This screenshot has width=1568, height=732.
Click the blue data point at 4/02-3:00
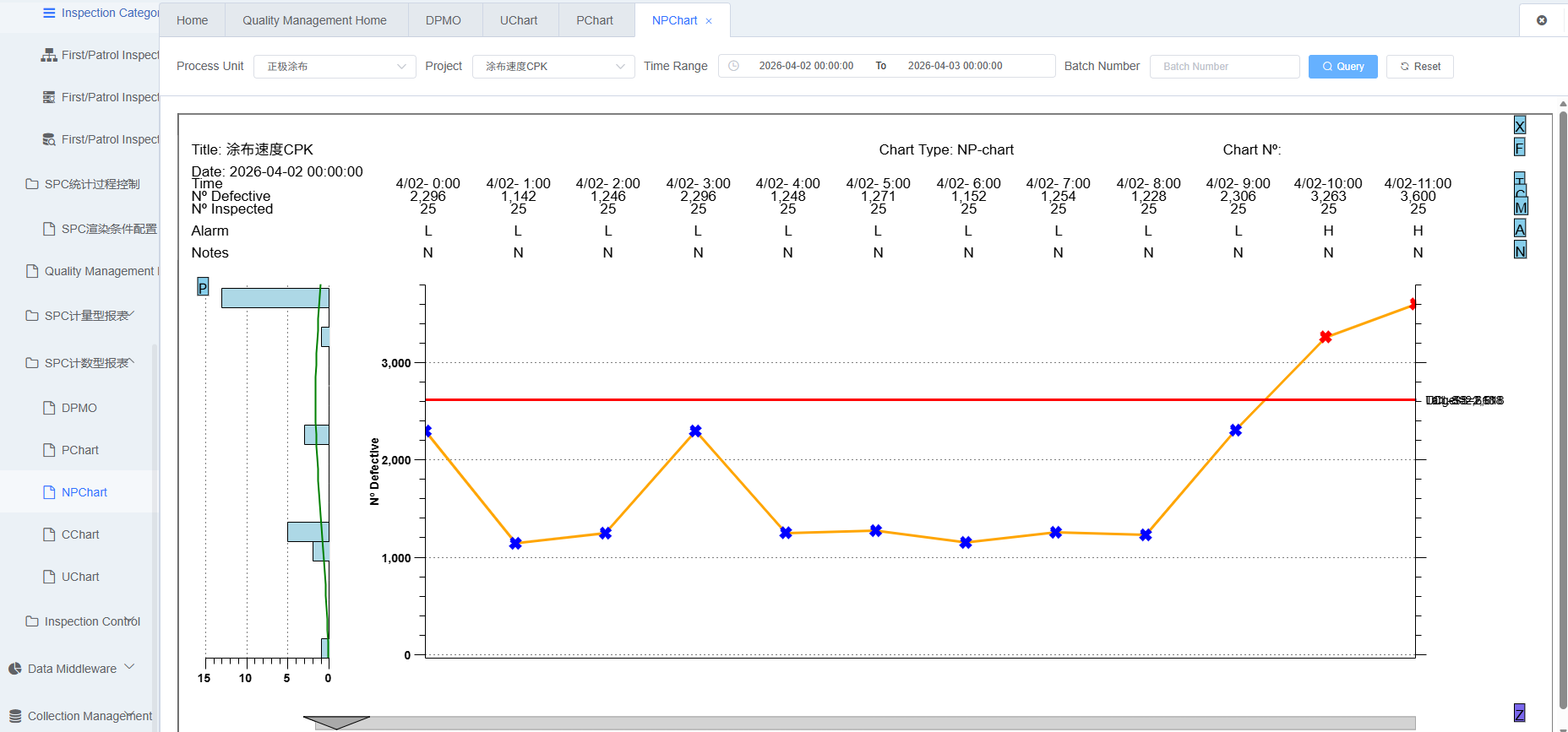tap(695, 431)
